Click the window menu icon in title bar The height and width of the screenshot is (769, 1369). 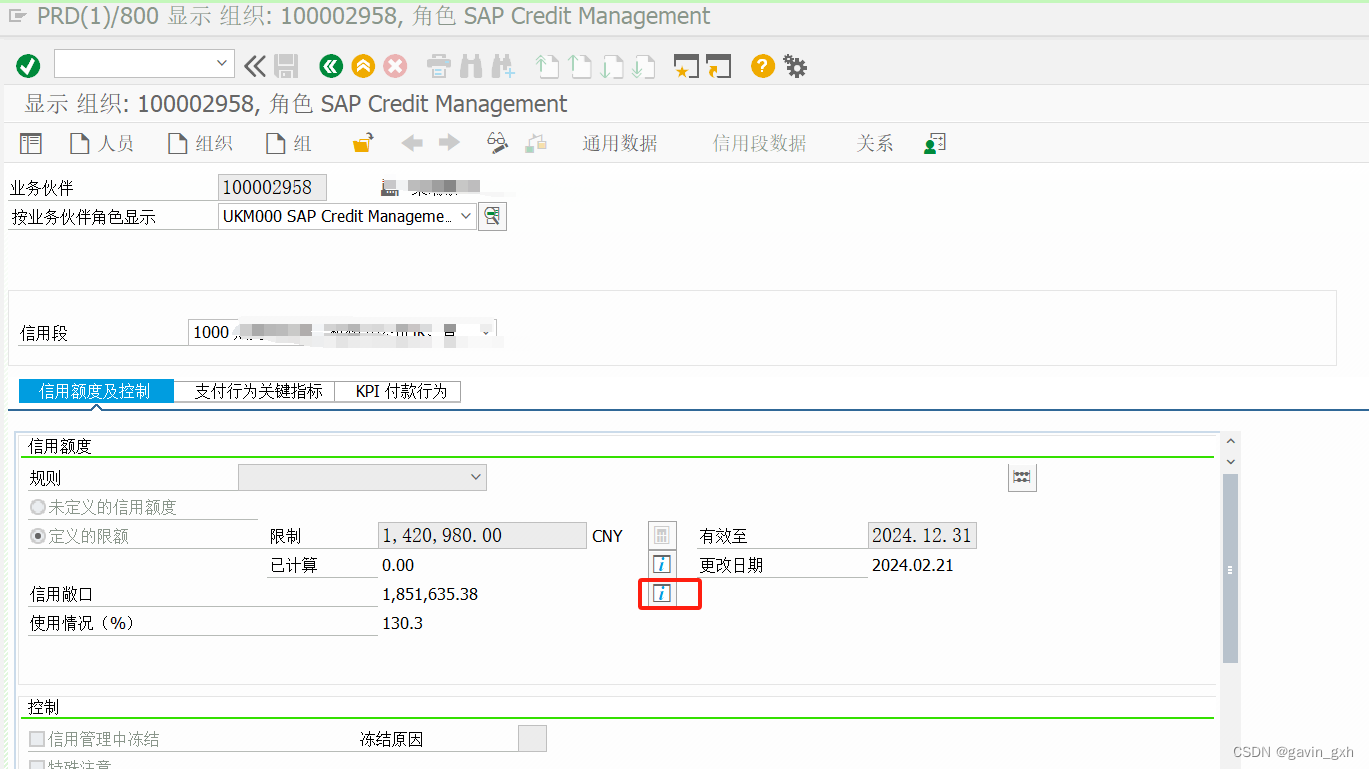(17, 16)
